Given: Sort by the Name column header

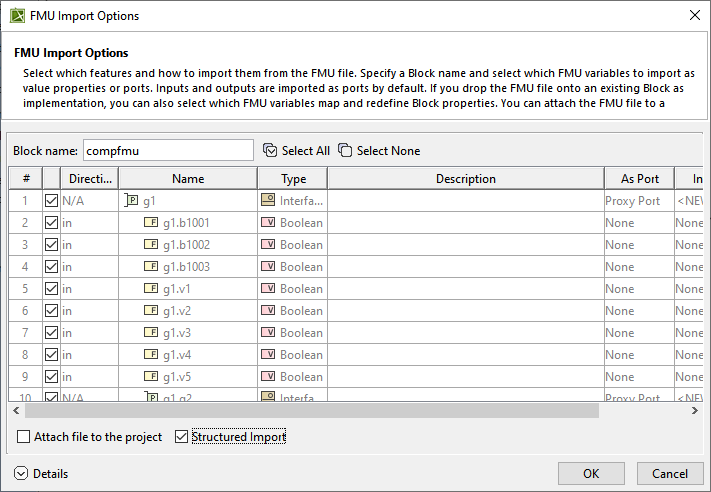Looking at the screenshot, I should [x=187, y=179].
